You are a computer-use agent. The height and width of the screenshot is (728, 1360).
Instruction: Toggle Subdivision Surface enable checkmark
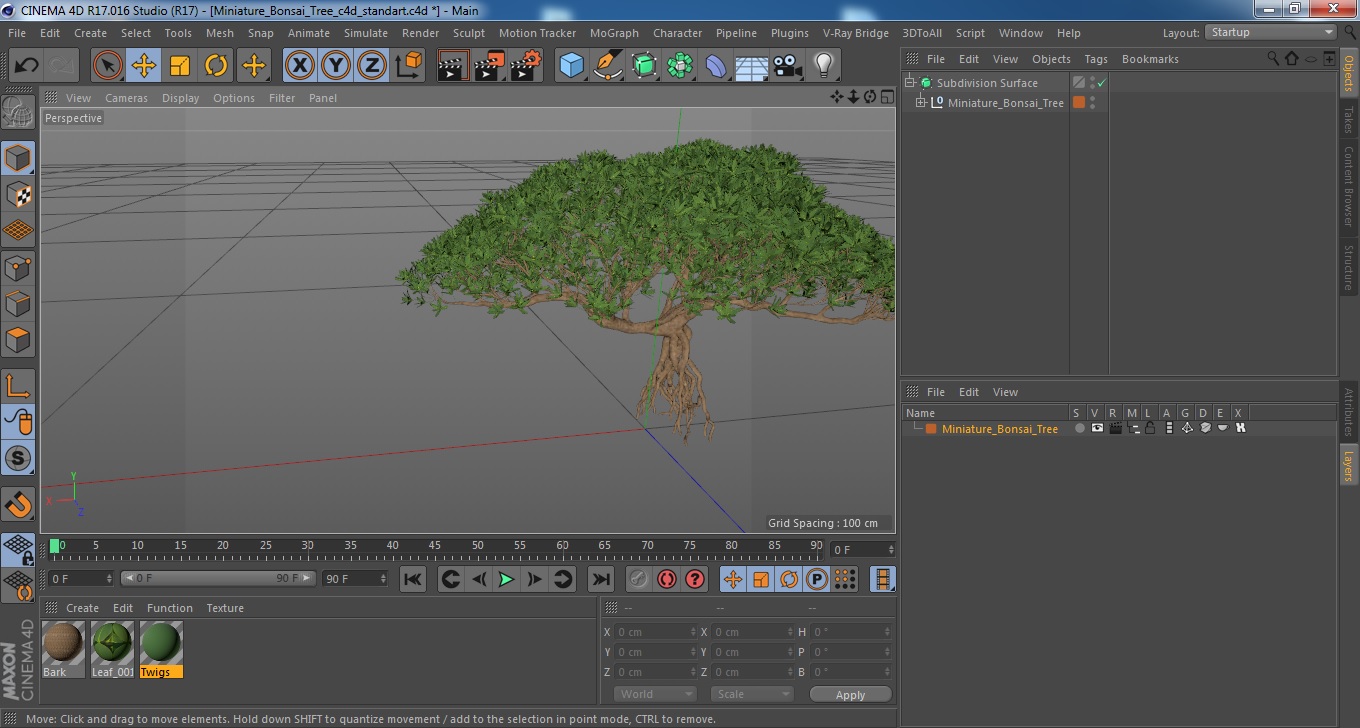pyautogui.click(x=1101, y=83)
